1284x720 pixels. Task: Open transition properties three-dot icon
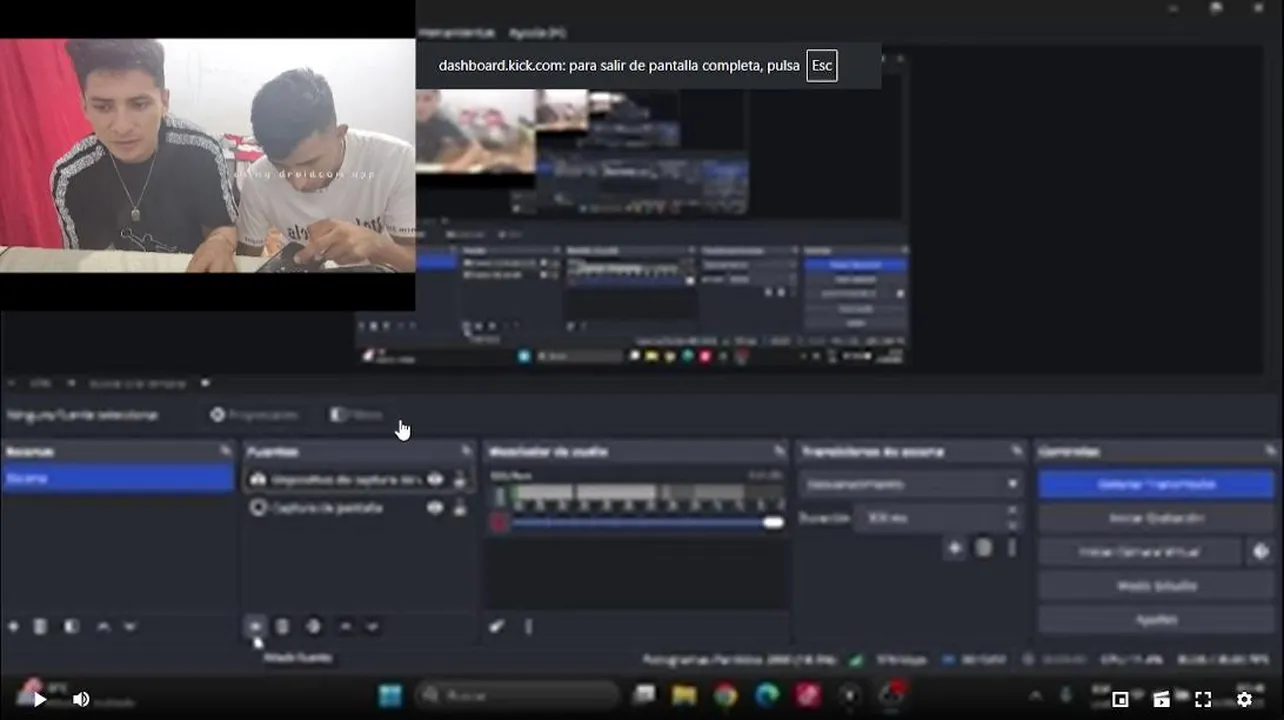(x=1011, y=548)
